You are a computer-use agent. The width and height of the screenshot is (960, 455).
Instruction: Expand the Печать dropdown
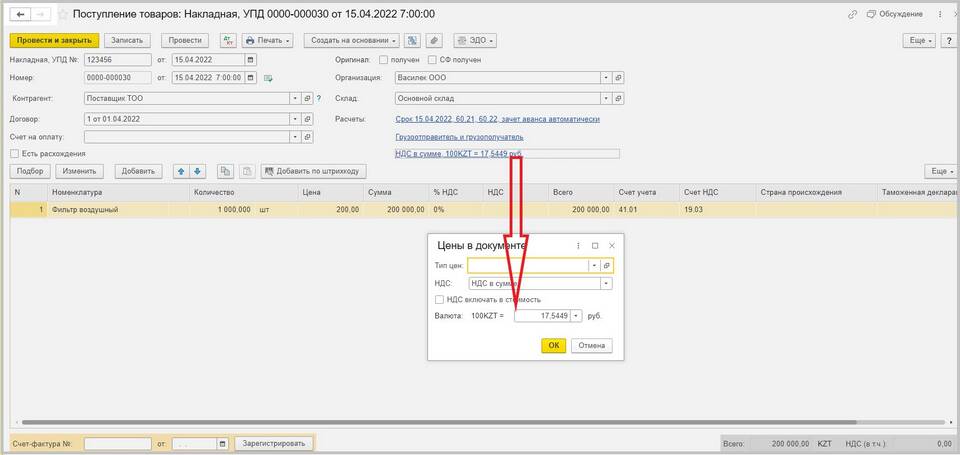268,40
